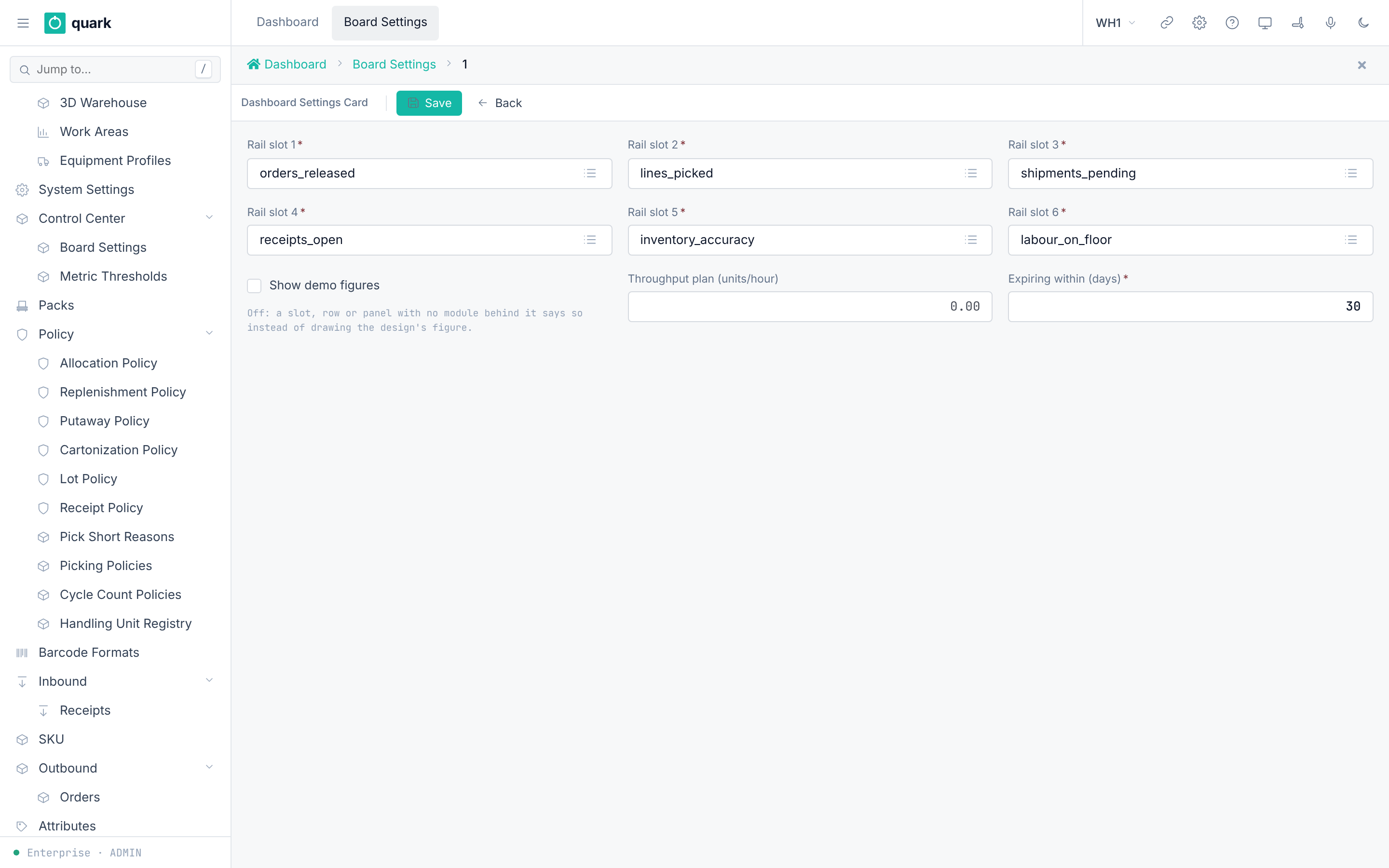The width and height of the screenshot is (1389, 868).
Task: Click the forklift icon in top bar
Action: pos(1298,23)
